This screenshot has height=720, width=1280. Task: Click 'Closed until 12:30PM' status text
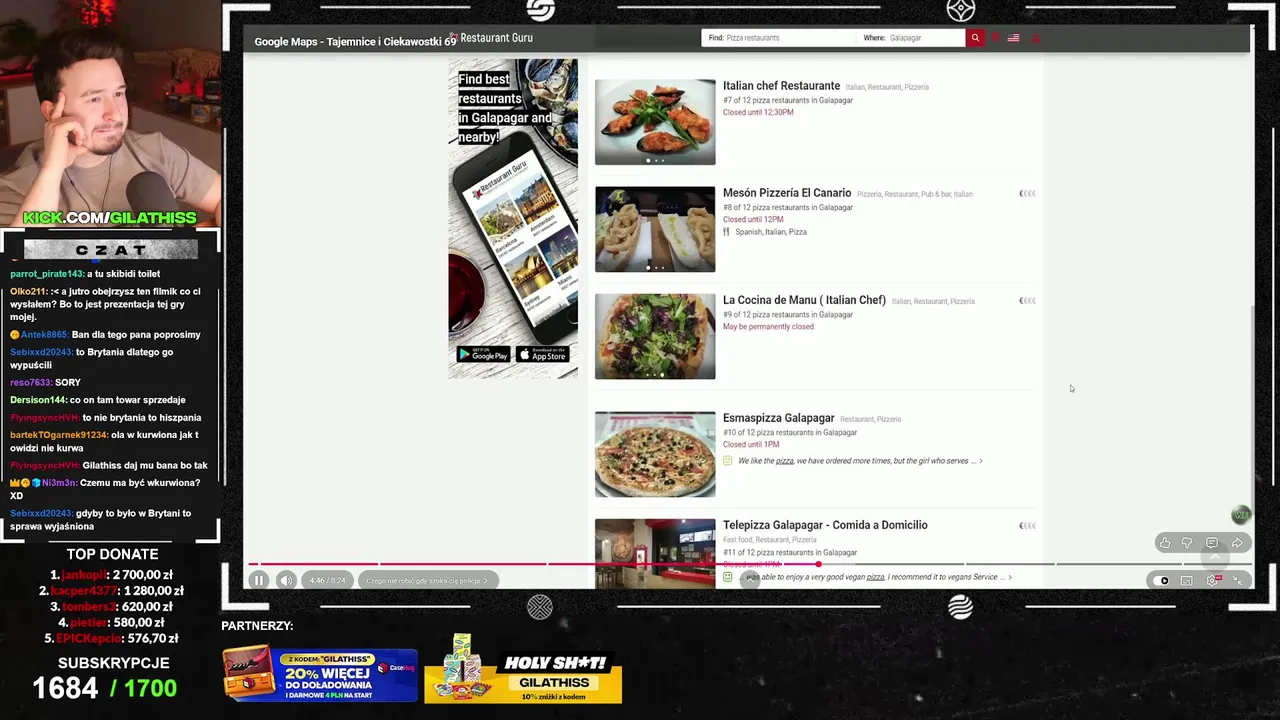pos(758,112)
